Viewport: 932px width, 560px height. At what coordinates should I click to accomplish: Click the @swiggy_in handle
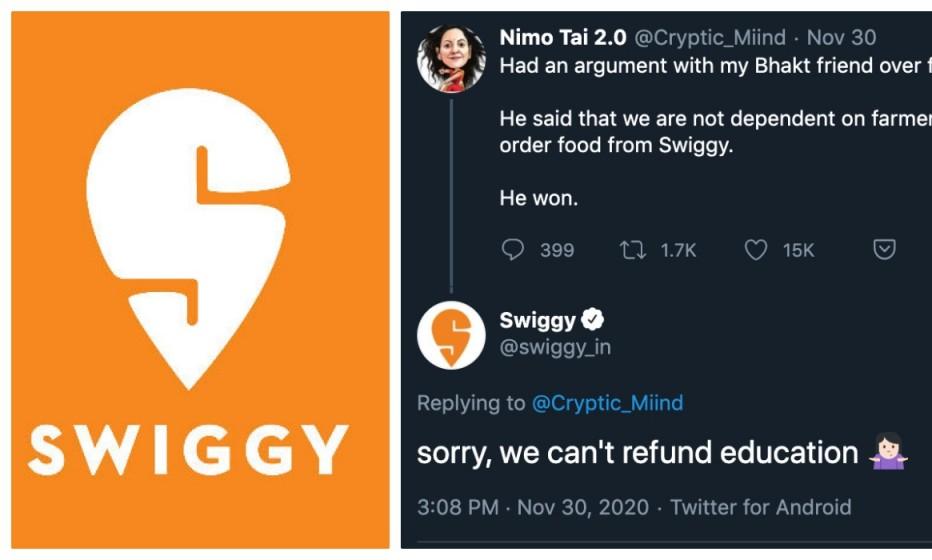point(555,347)
